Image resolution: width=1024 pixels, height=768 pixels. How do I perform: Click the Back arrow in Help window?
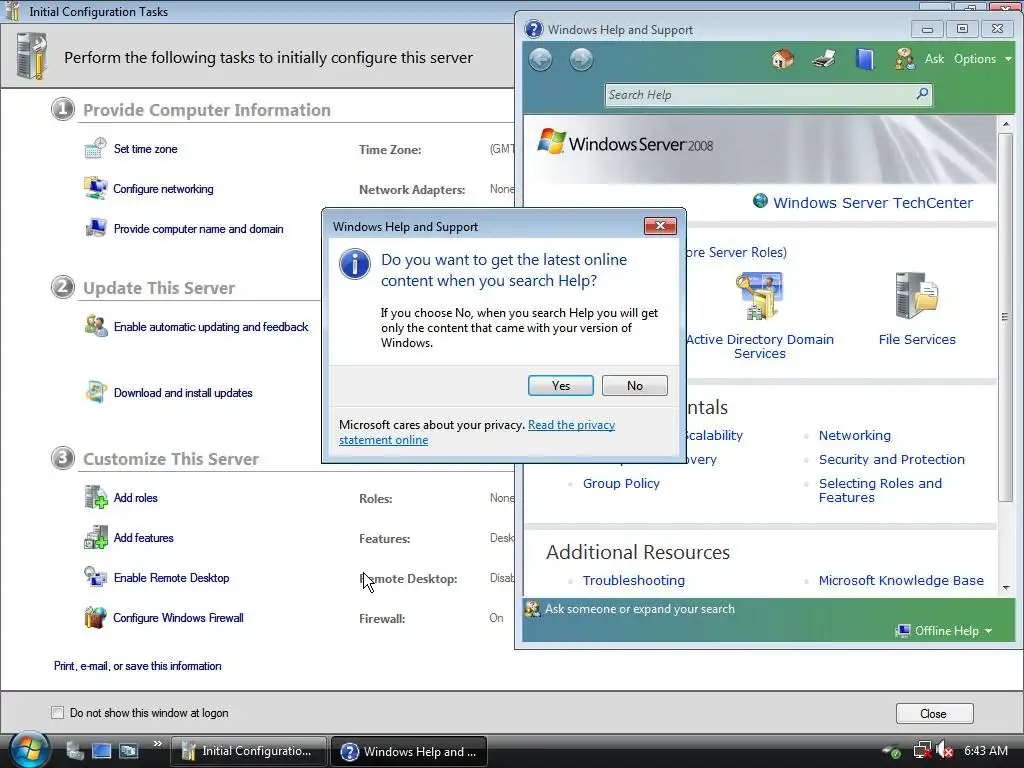pyautogui.click(x=540, y=59)
